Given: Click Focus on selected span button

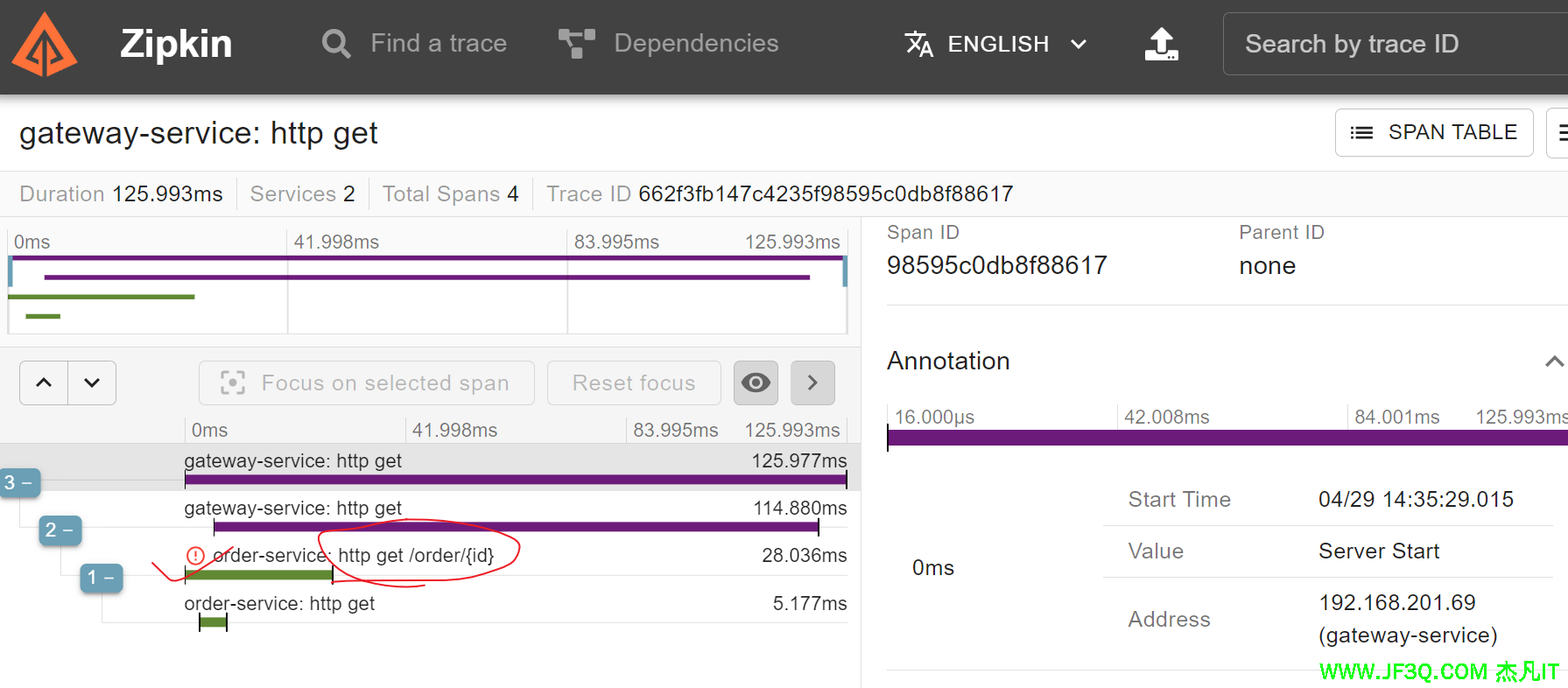Looking at the screenshot, I should [366, 383].
